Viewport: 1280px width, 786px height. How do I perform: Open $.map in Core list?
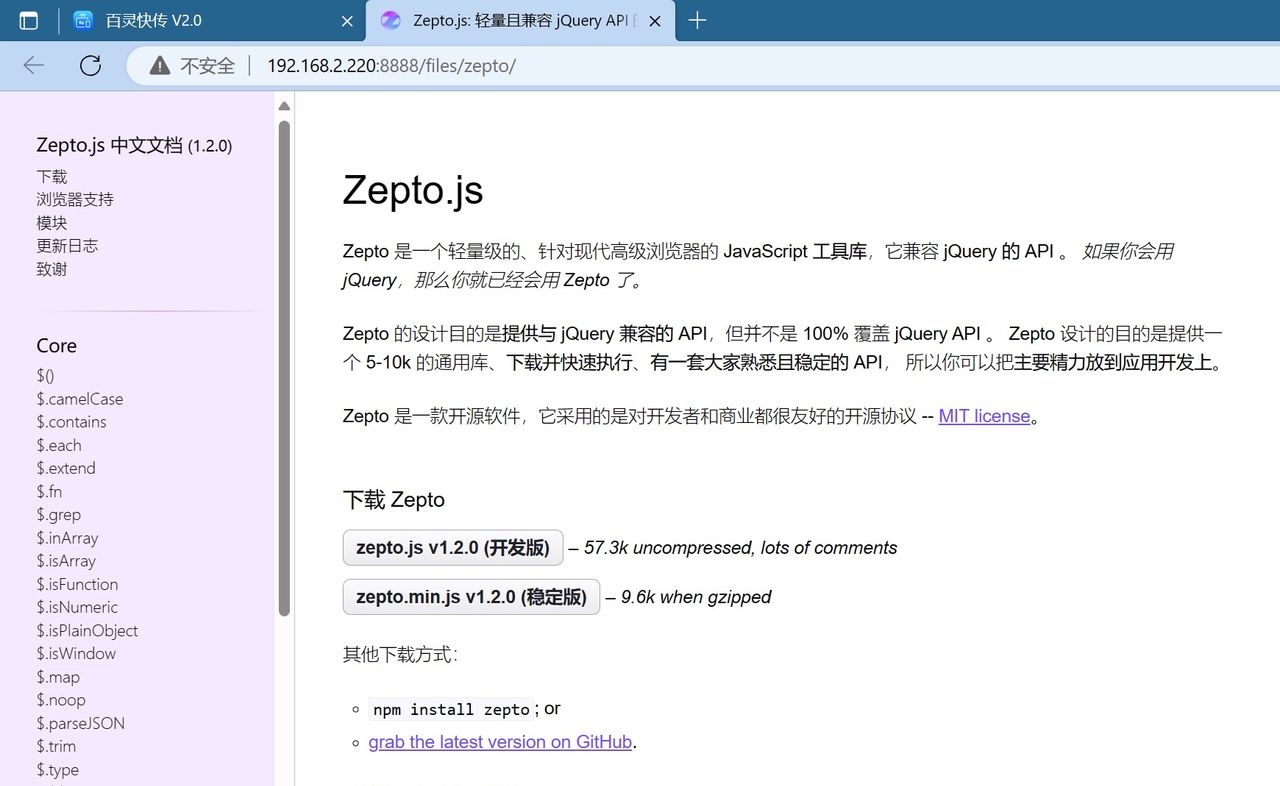pos(58,677)
